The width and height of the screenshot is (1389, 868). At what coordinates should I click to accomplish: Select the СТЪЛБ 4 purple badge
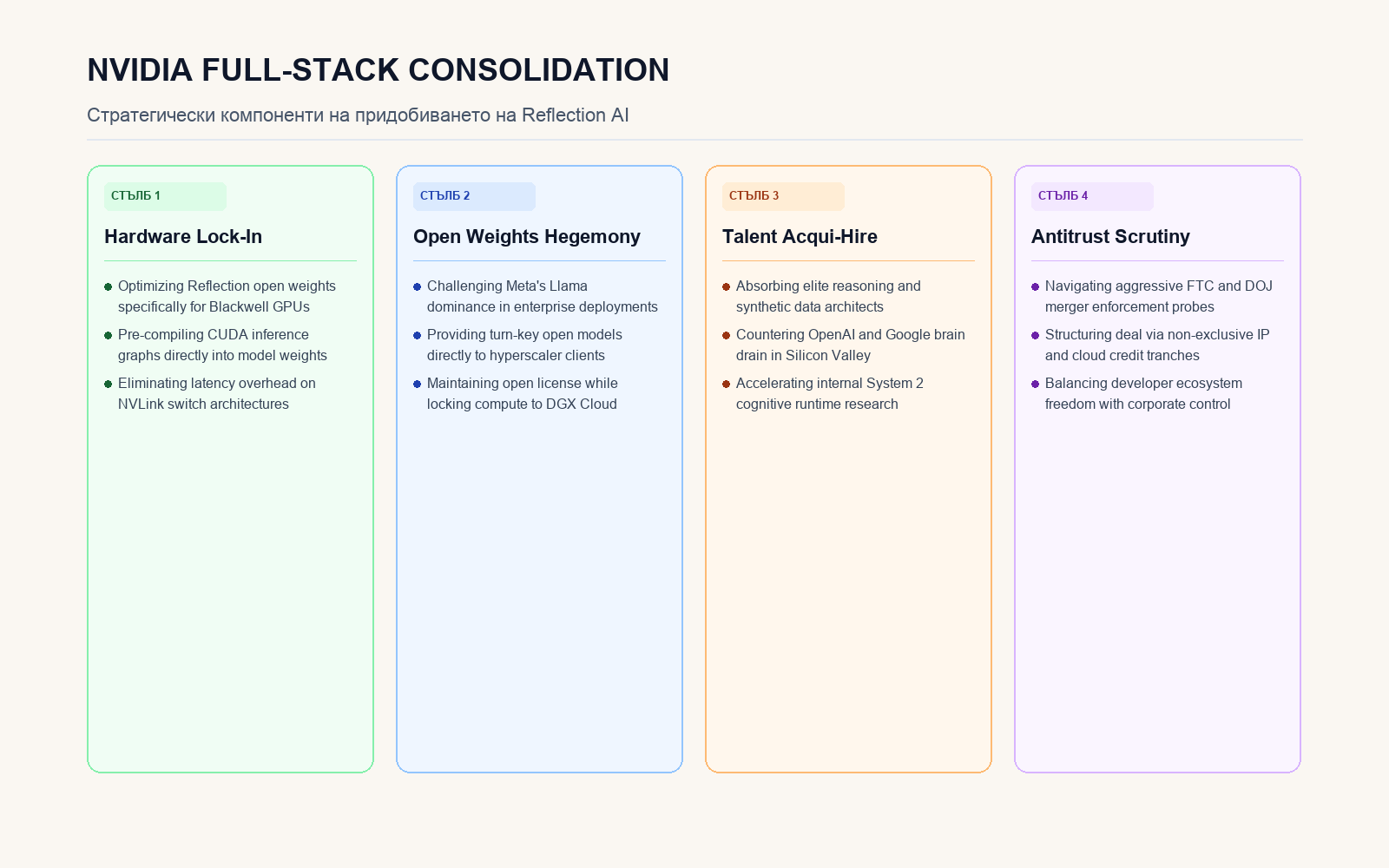pos(1092,196)
